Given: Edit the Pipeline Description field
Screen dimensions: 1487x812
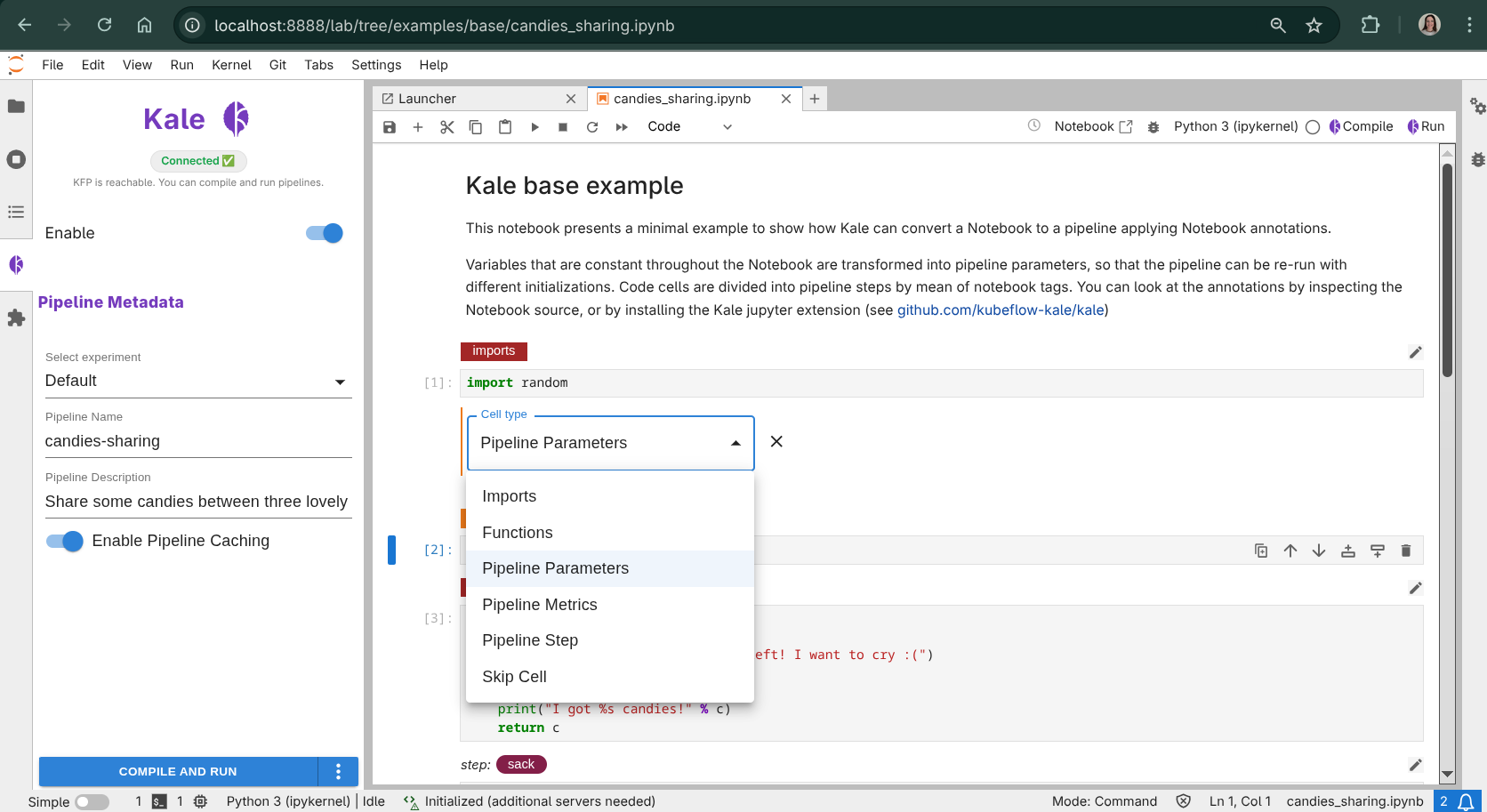Looking at the screenshot, I should (x=198, y=502).
